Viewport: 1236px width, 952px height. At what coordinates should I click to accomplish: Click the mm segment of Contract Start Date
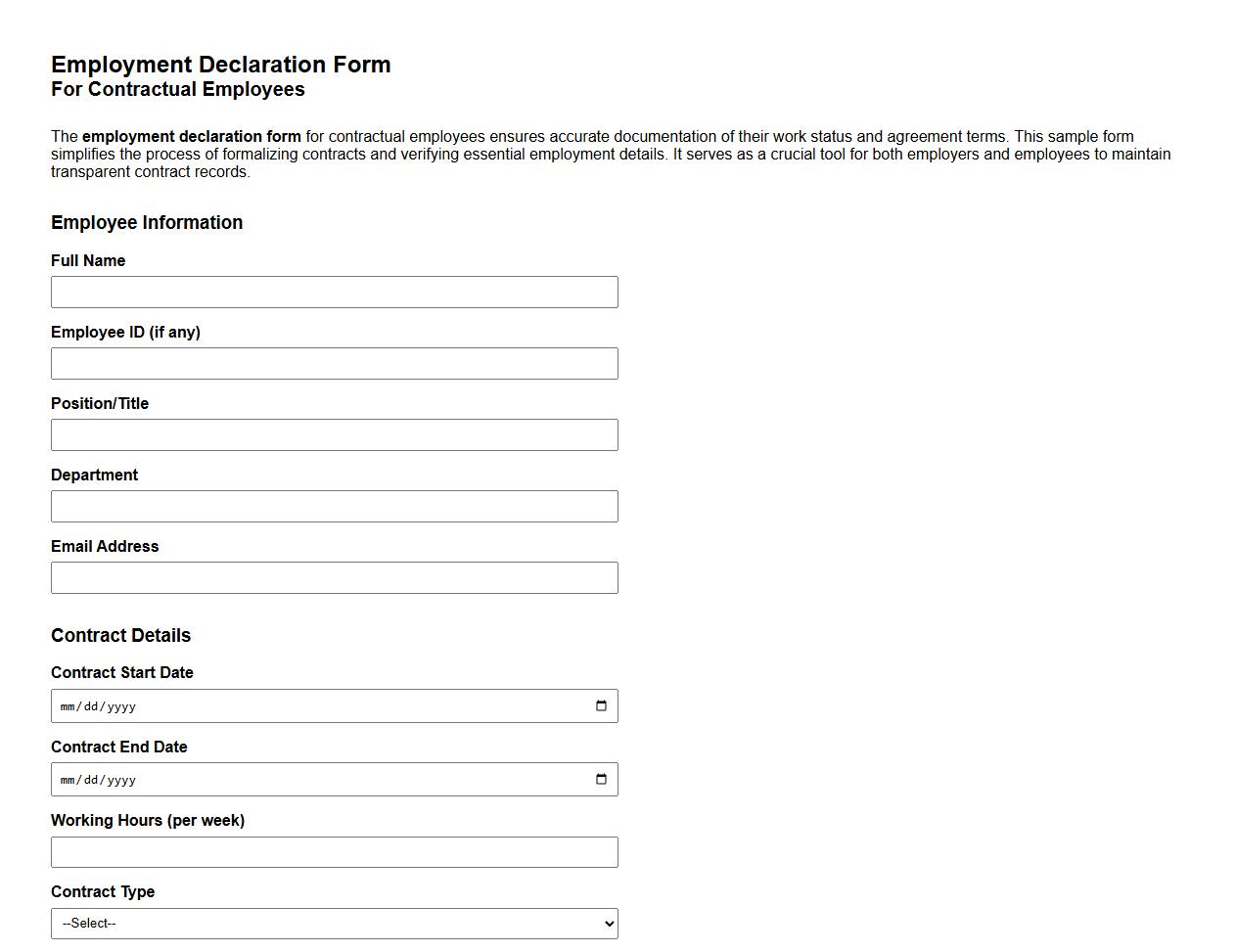69,705
